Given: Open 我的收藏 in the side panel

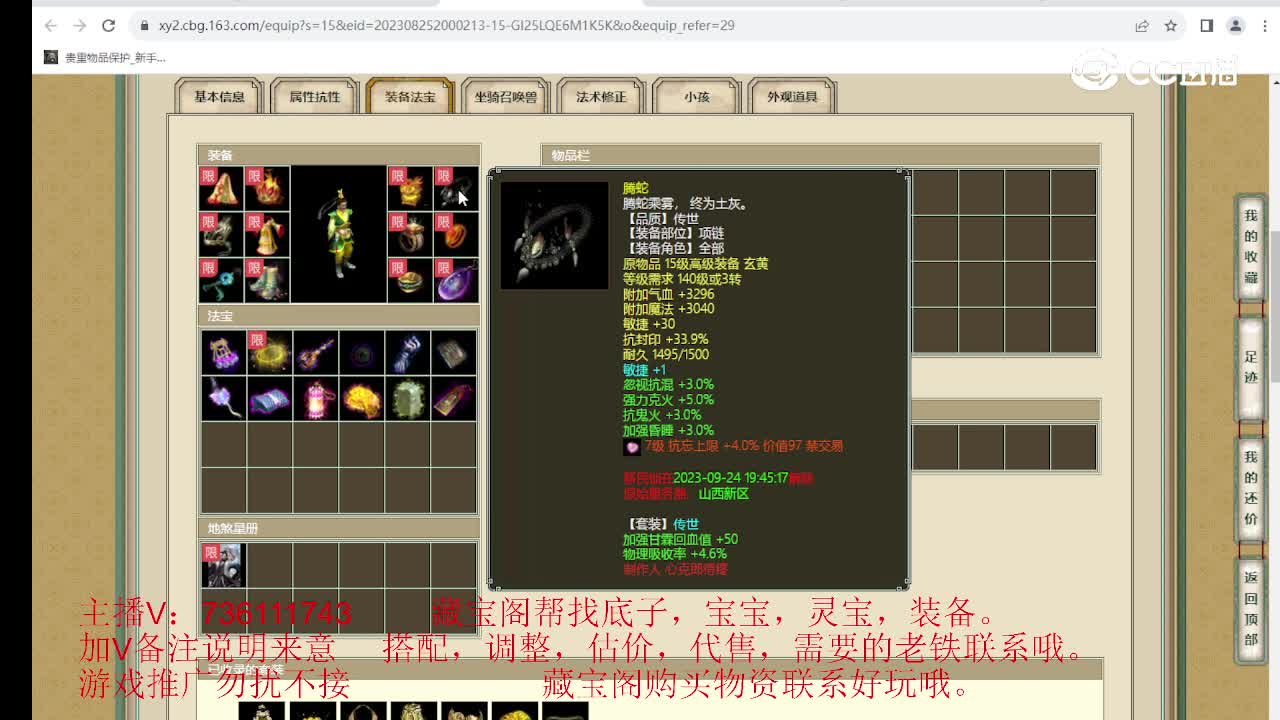Looking at the screenshot, I should (x=1251, y=246).
